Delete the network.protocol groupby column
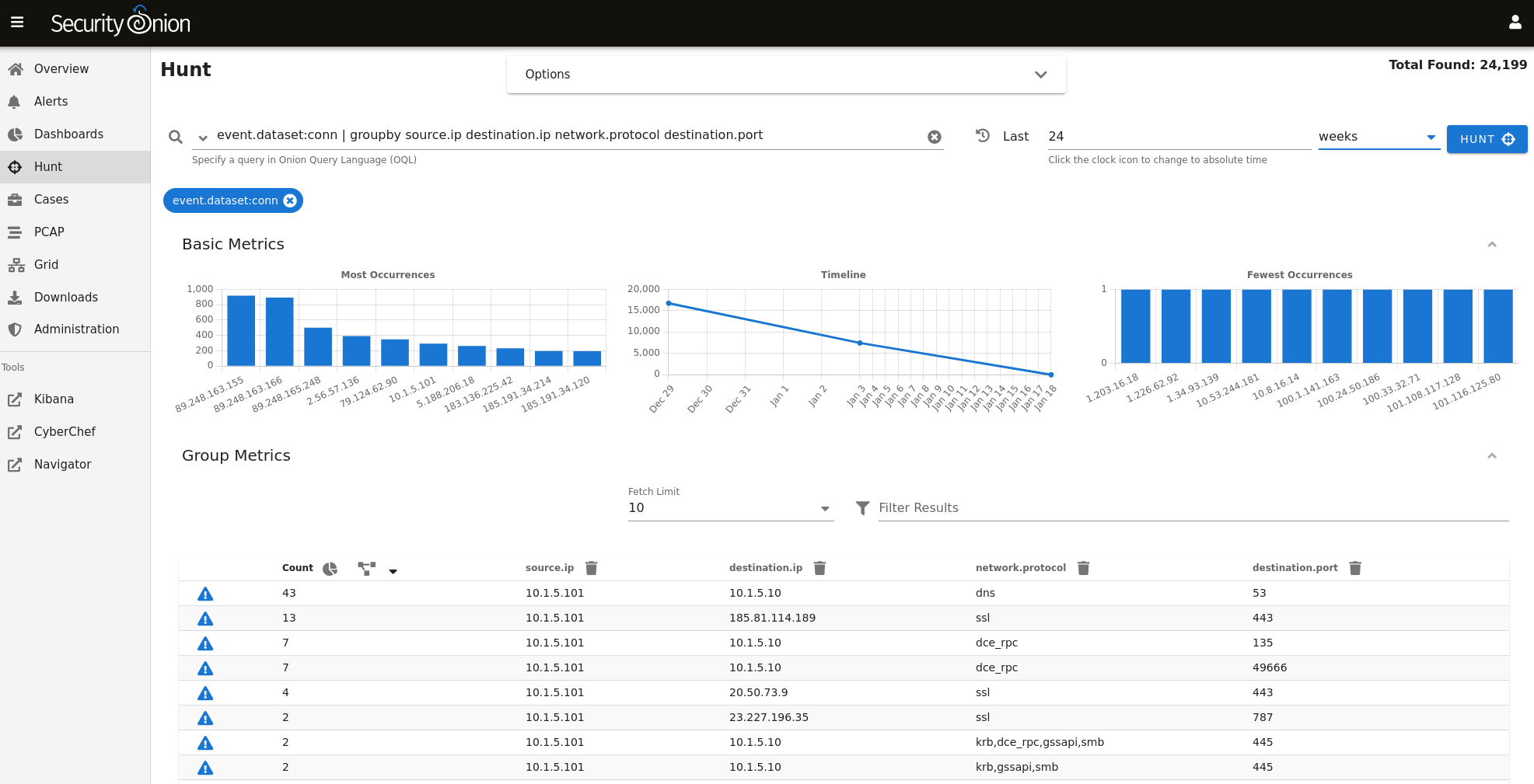The image size is (1534, 784). (x=1083, y=568)
